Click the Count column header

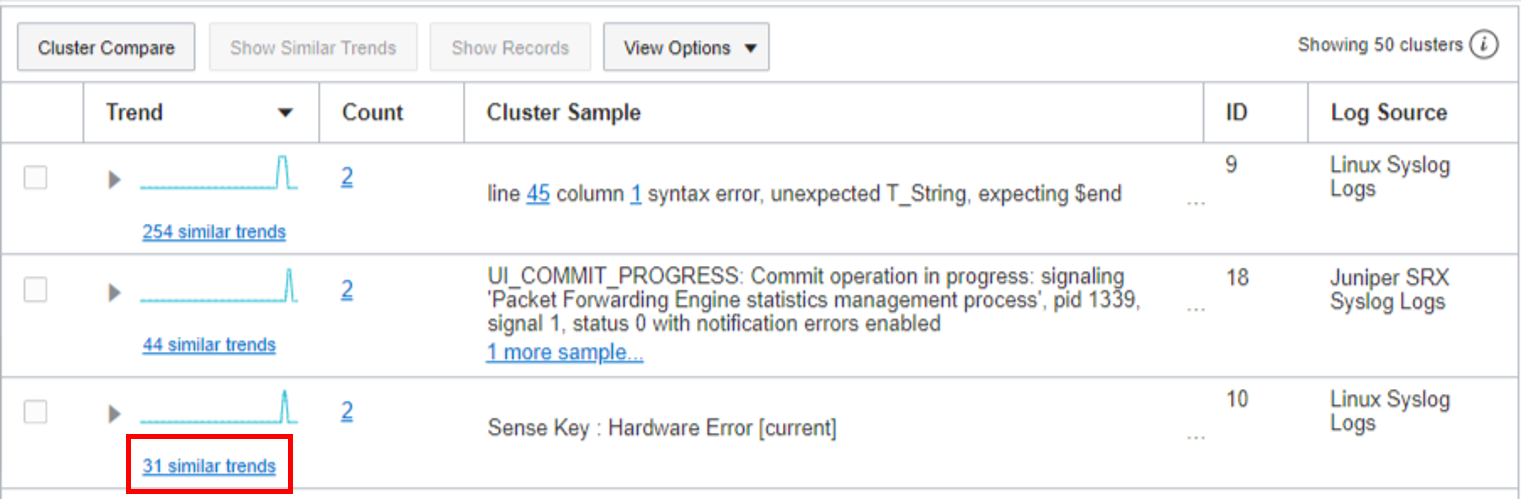[373, 113]
